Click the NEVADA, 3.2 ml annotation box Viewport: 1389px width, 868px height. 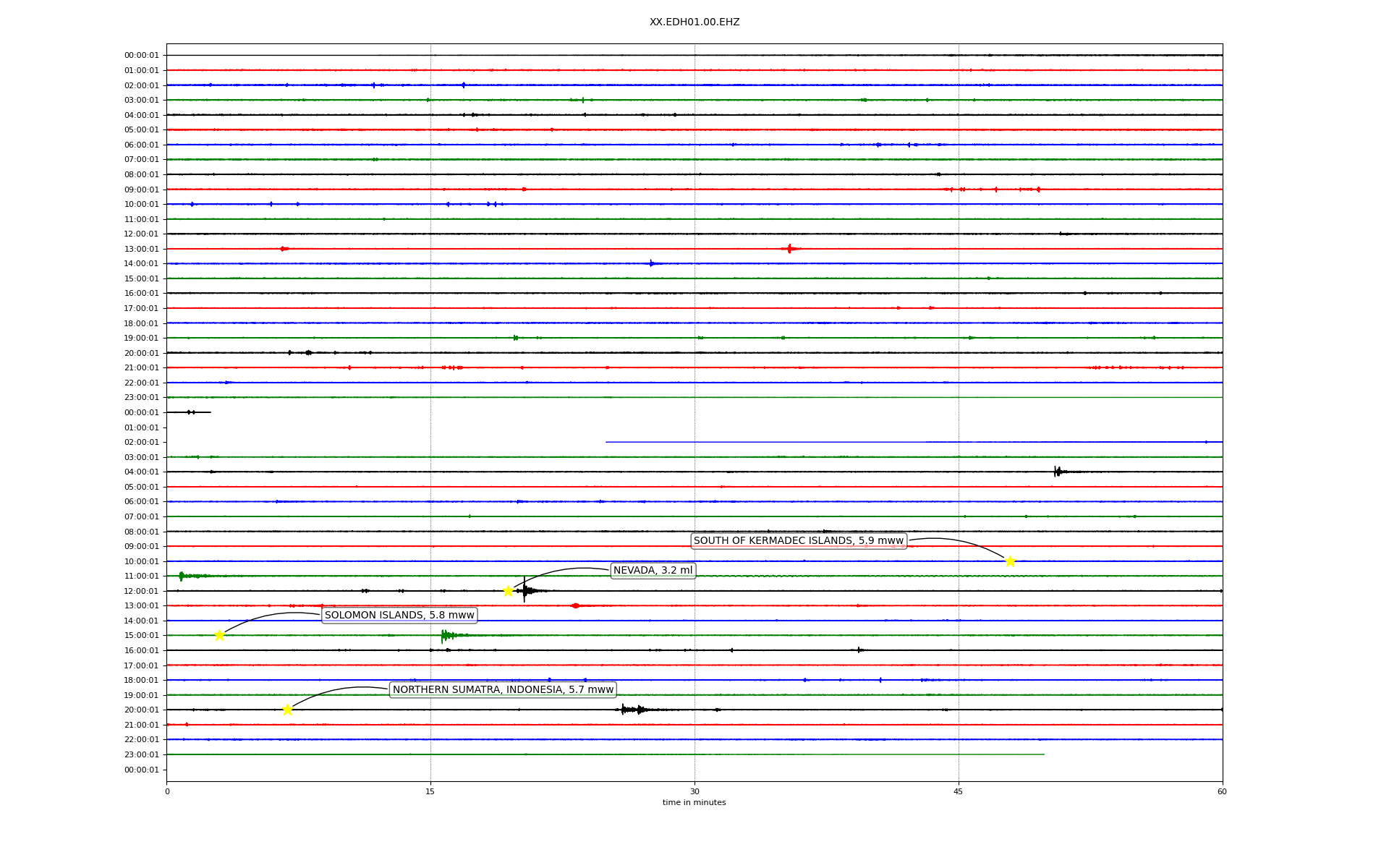point(653,571)
